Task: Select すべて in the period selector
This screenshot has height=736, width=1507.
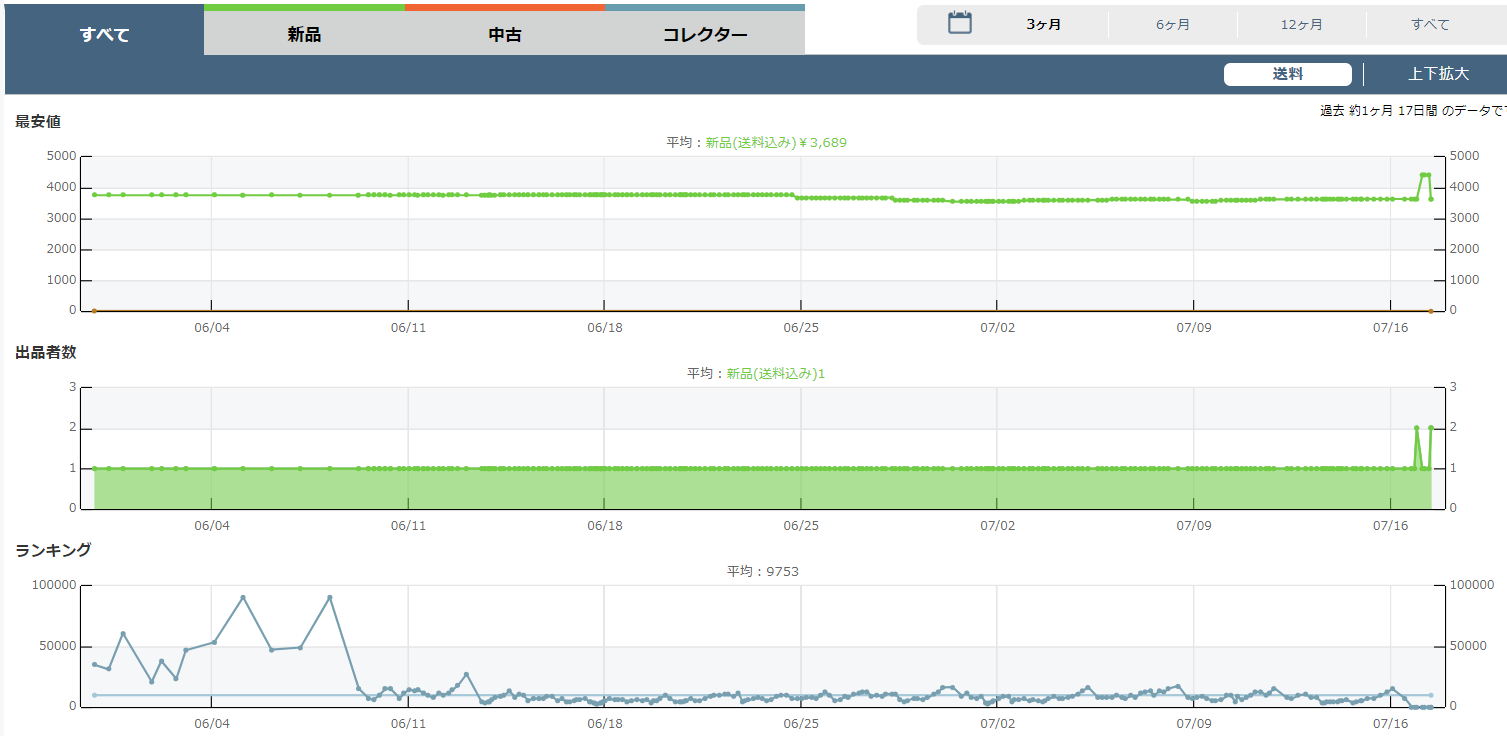Action: tap(1430, 25)
